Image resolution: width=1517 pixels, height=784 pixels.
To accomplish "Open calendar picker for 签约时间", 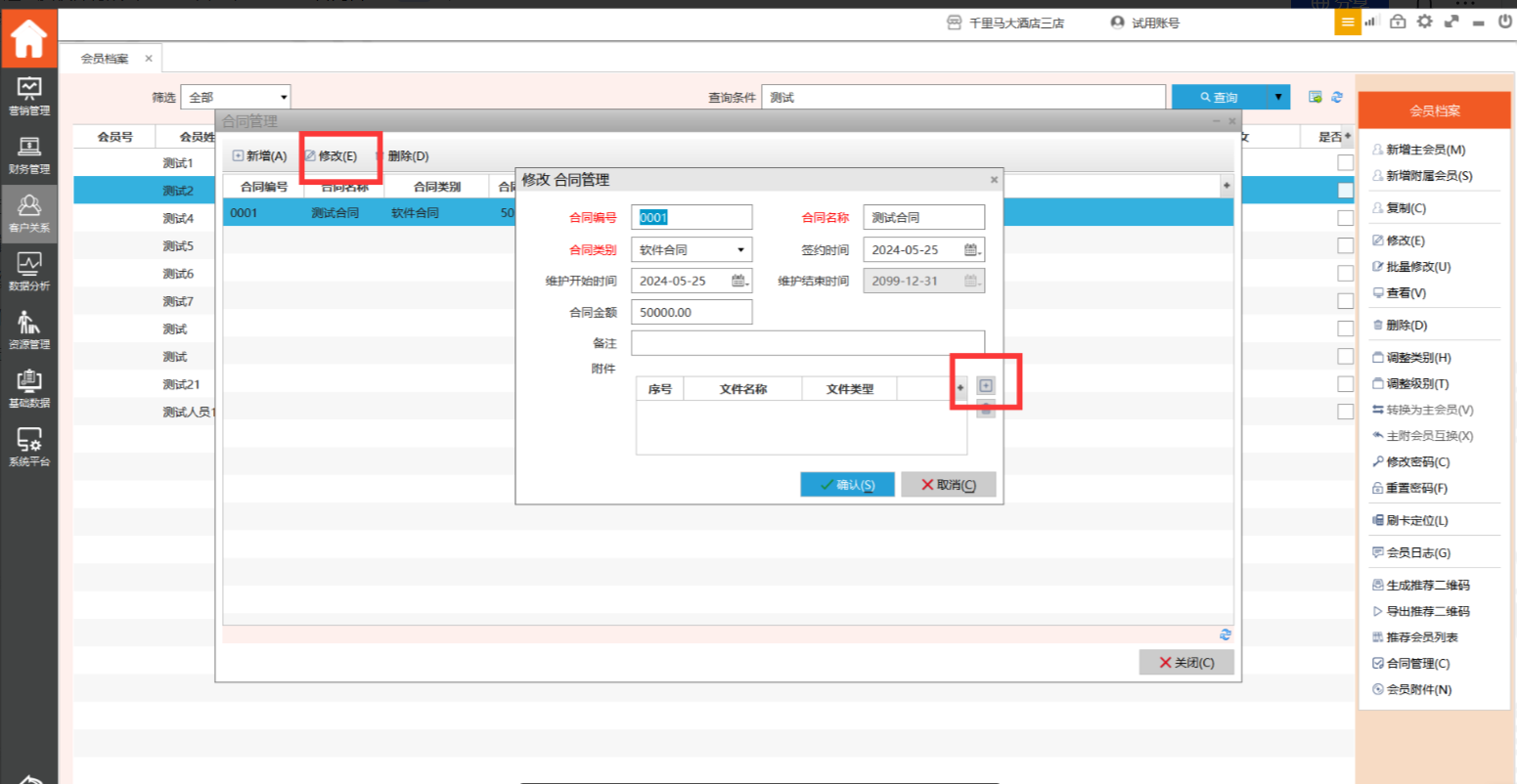I will (971, 250).
